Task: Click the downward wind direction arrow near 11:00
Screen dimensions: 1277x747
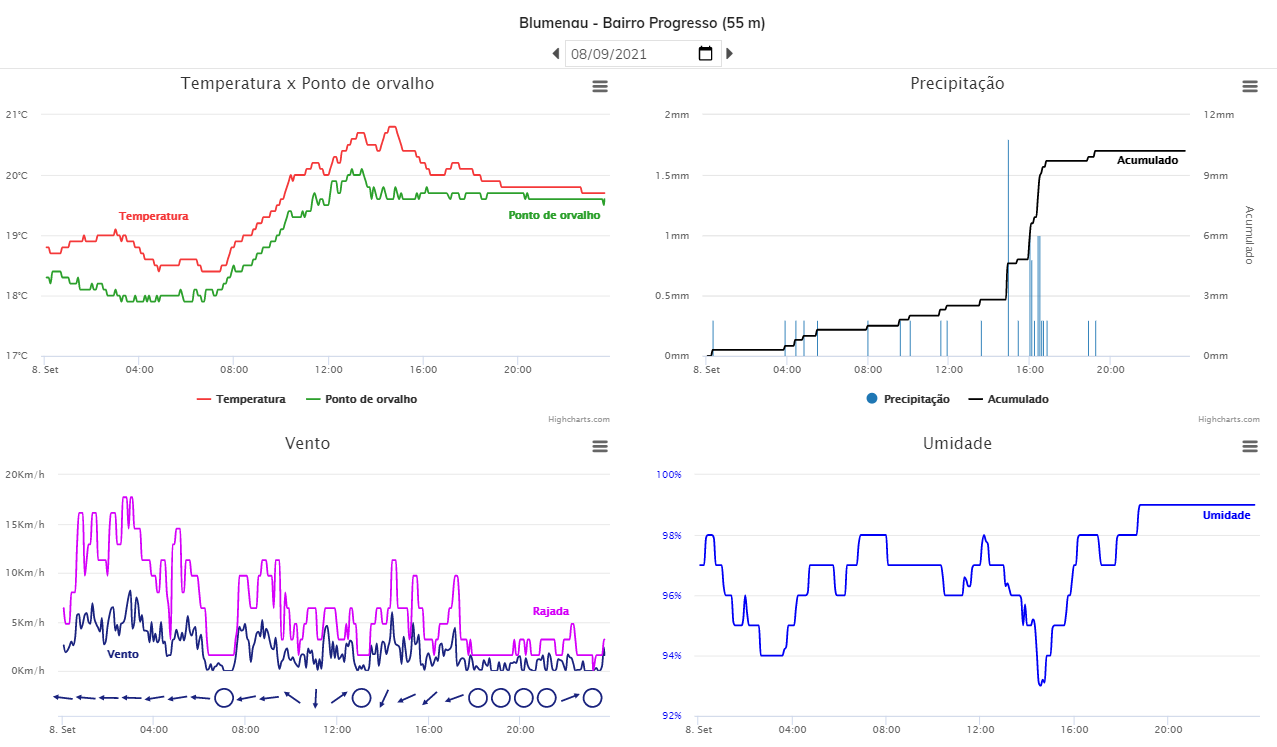Action: [x=316, y=697]
